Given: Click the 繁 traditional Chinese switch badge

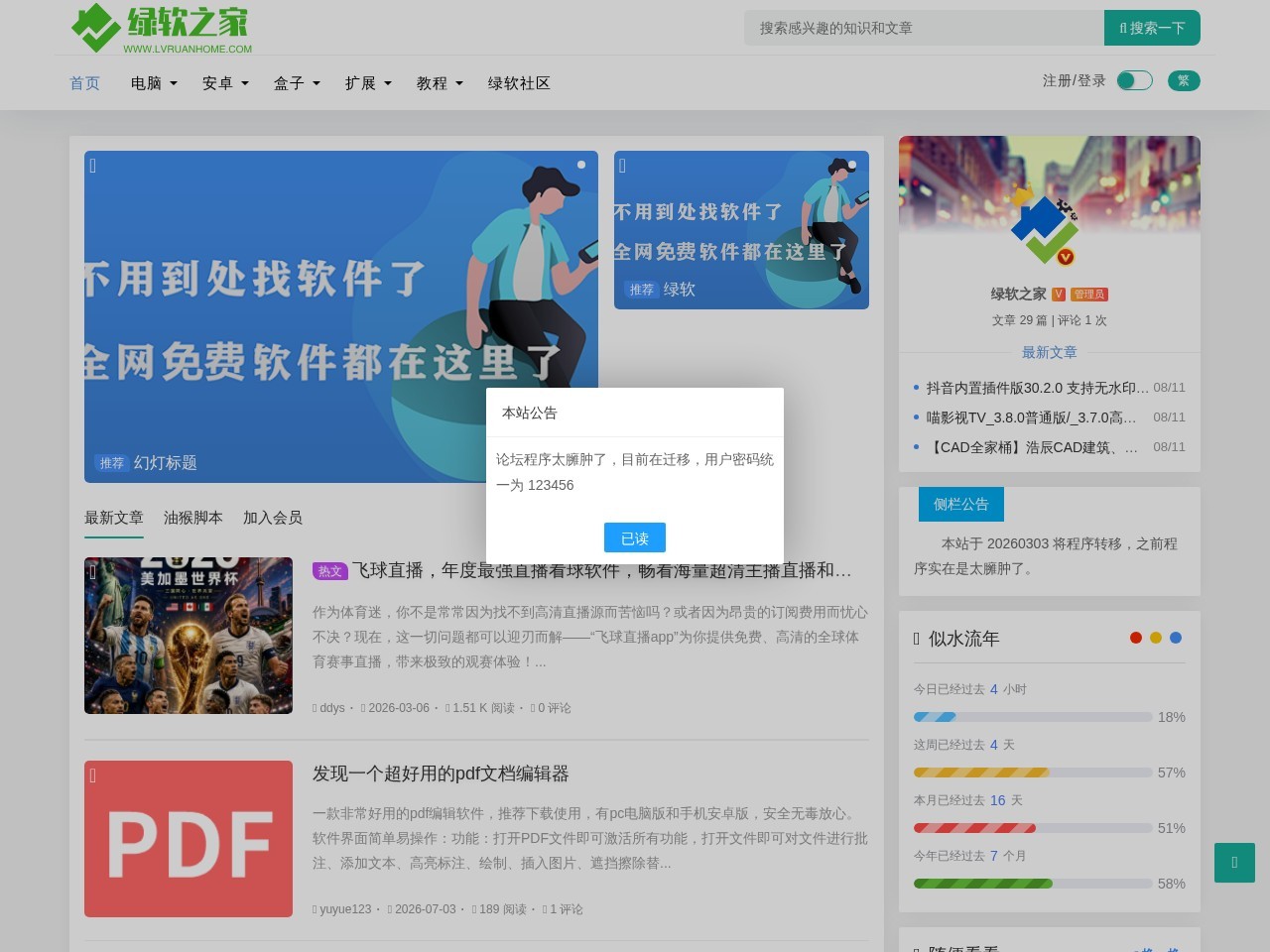Looking at the screenshot, I should (1184, 80).
